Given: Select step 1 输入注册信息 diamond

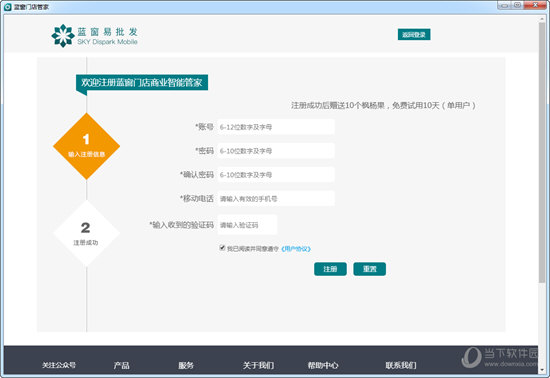Looking at the screenshot, I should pos(86,146).
